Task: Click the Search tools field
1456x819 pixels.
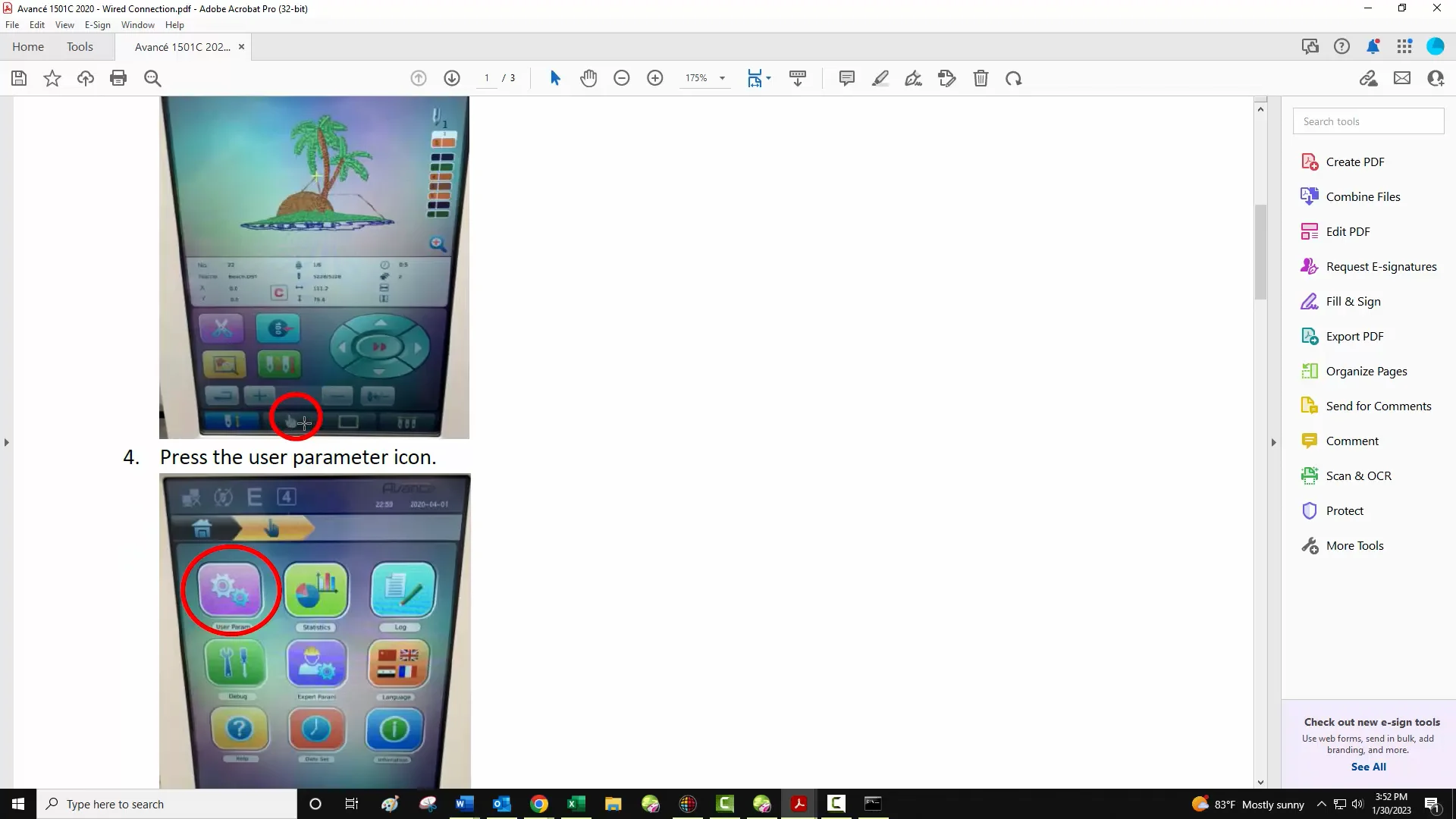Action: pos(1368,121)
